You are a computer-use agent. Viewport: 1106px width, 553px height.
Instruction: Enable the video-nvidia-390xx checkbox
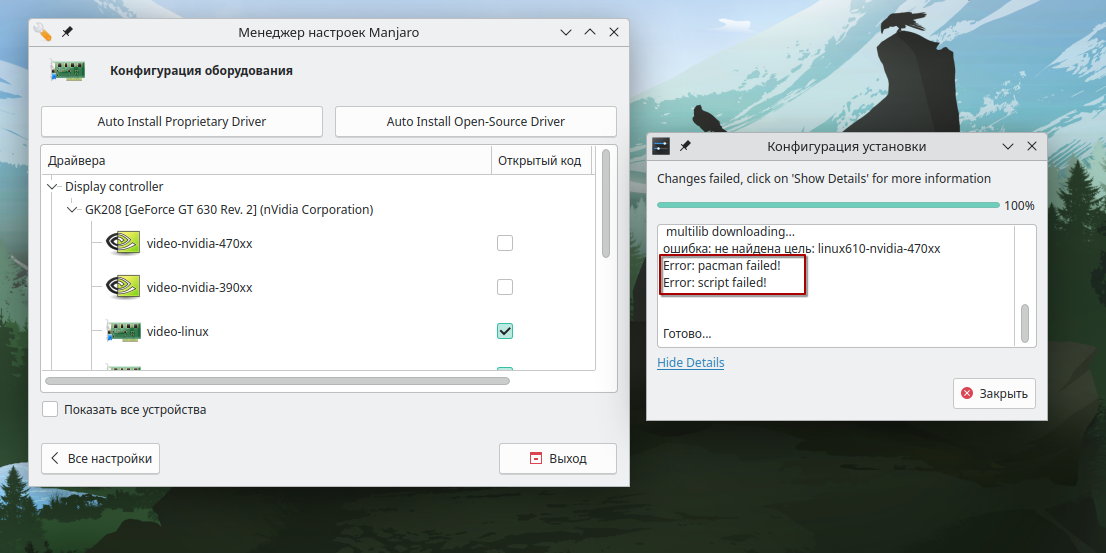coord(505,287)
